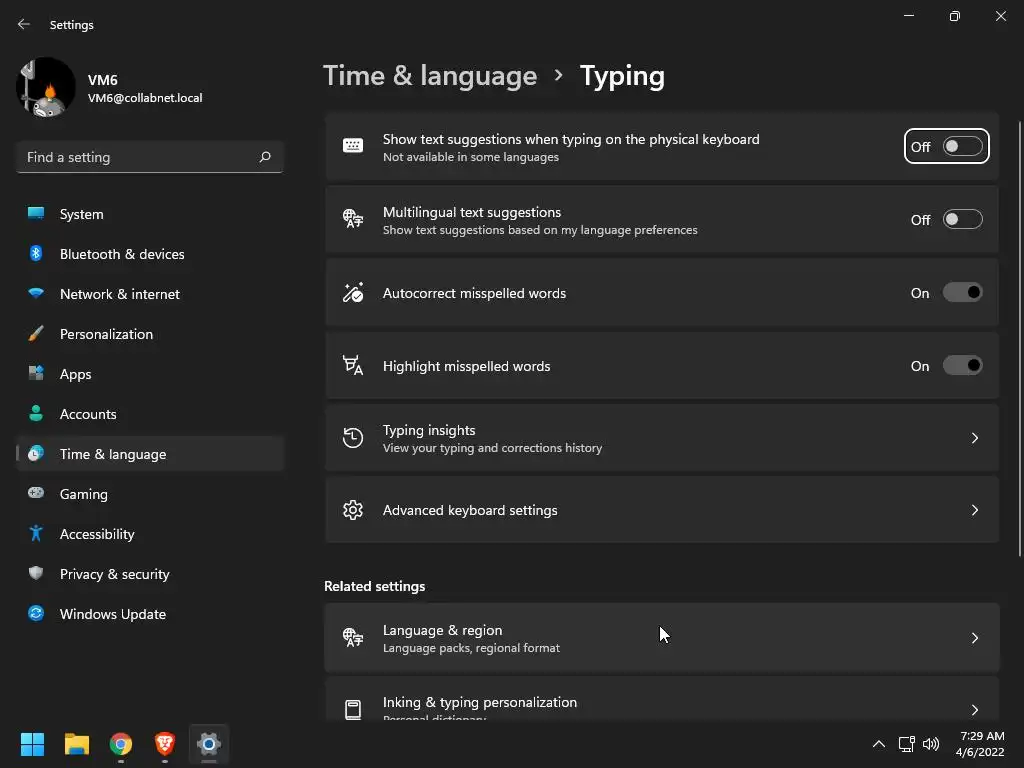Click the Privacy & security shield icon
Screen dimensions: 1024x768
[x=36, y=574]
